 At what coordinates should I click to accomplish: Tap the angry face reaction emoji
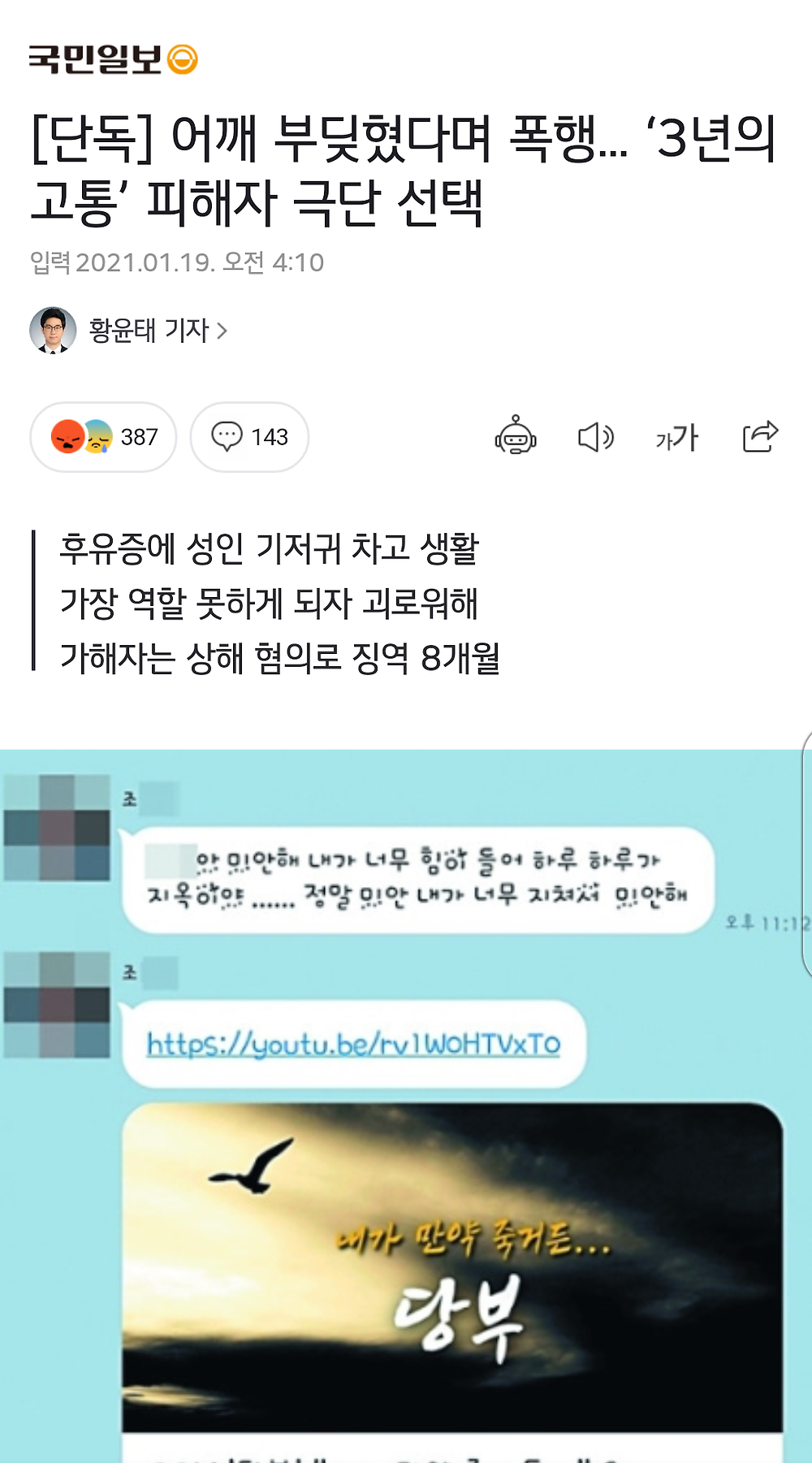67,436
